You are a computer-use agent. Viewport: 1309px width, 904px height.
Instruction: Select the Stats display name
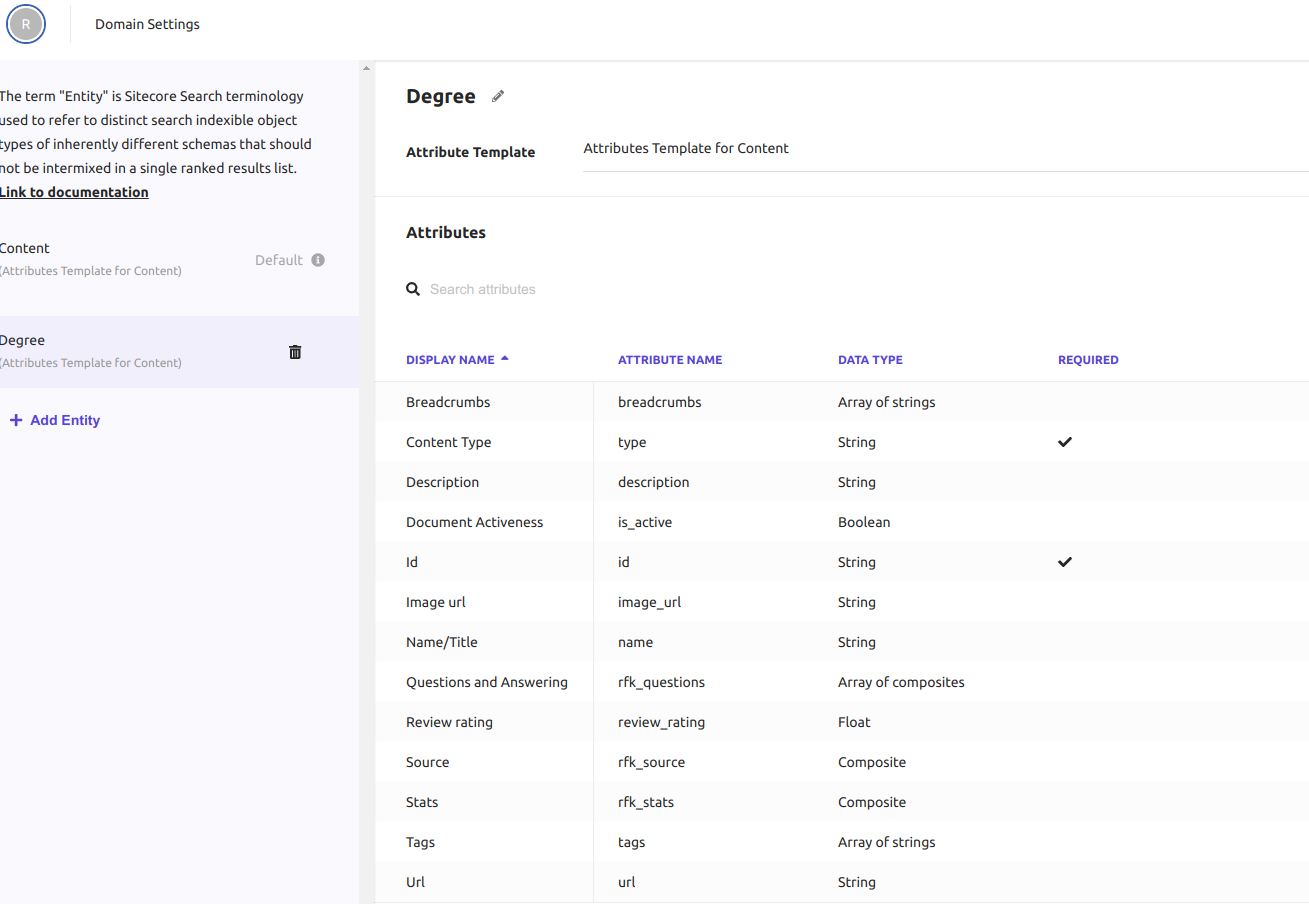coord(422,802)
